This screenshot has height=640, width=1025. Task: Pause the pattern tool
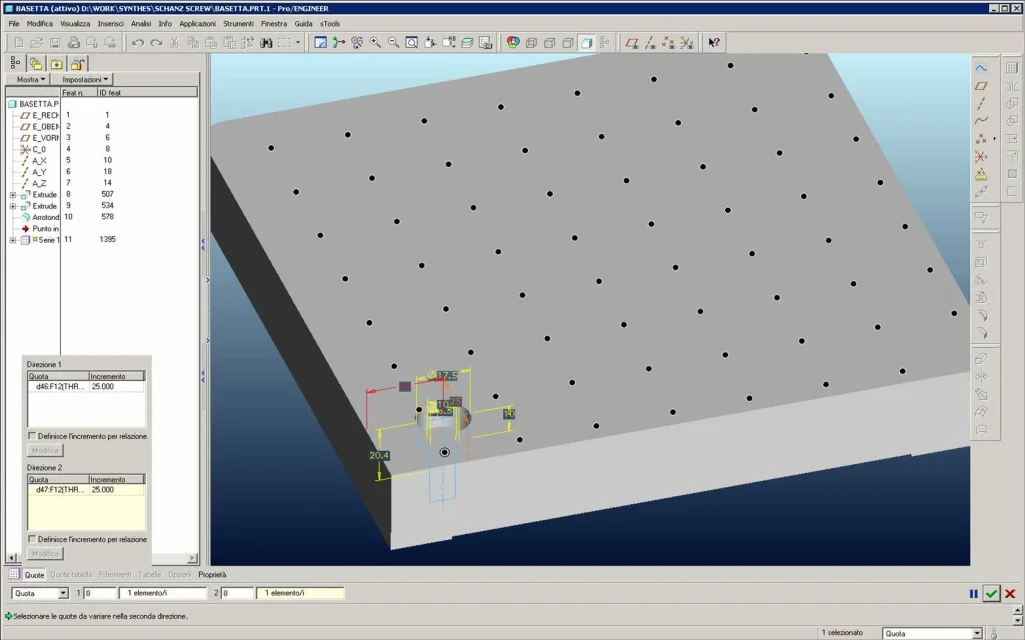coord(973,594)
